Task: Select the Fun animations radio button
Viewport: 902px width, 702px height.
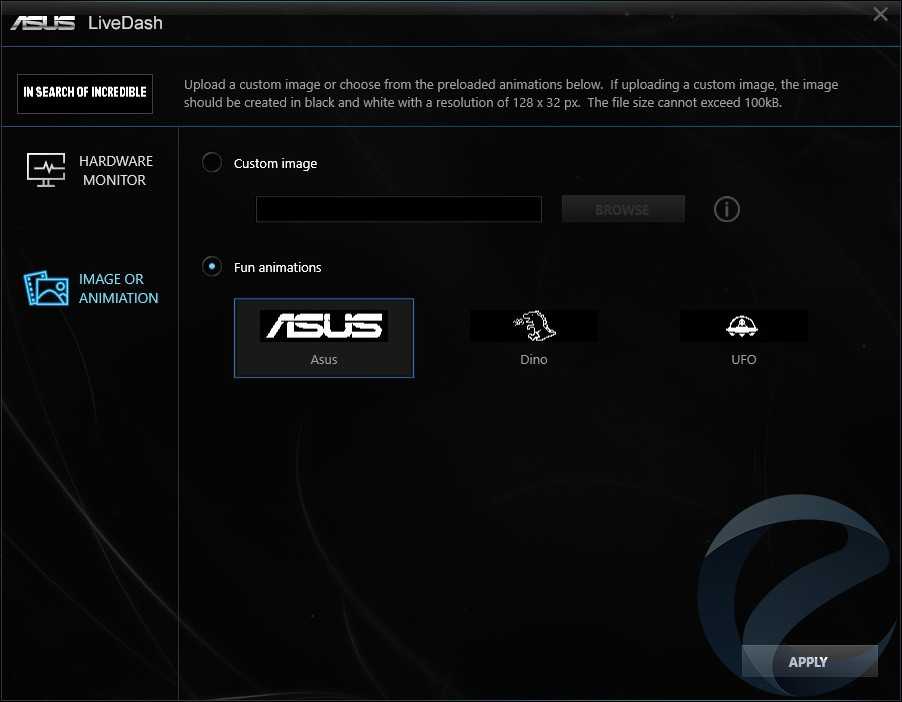Action: [x=212, y=267]
